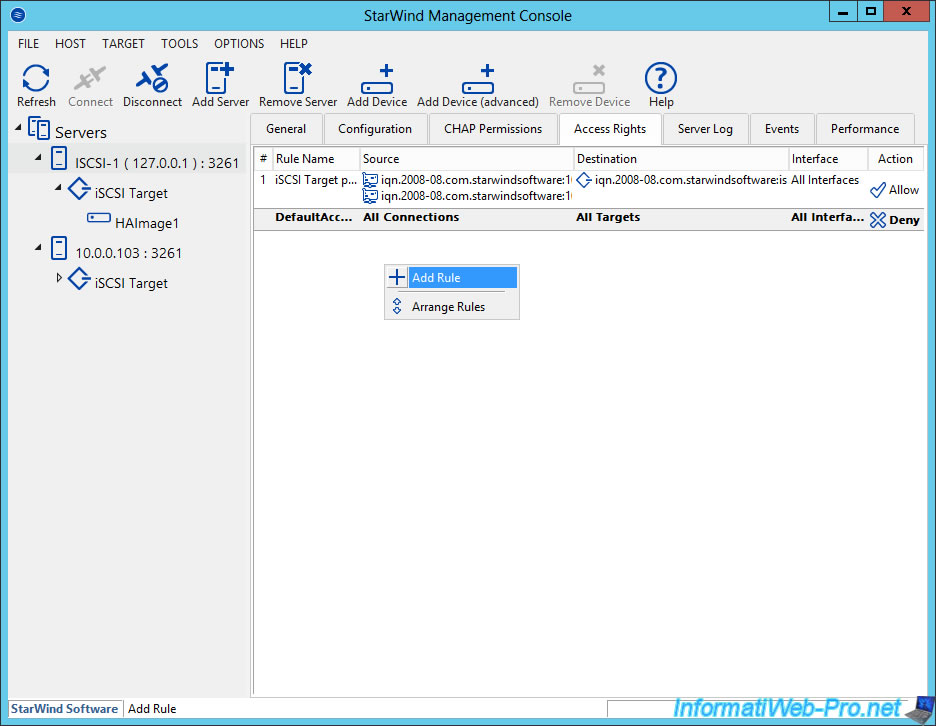Click the 10.0.0.103 server icon
Screen dimensions: 936x726
58,248
